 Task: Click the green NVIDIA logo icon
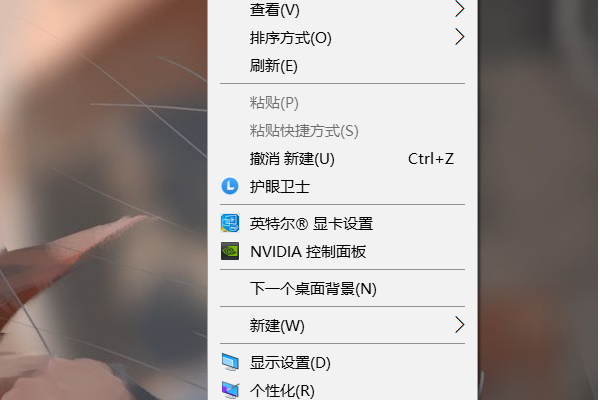coord(230,251)
